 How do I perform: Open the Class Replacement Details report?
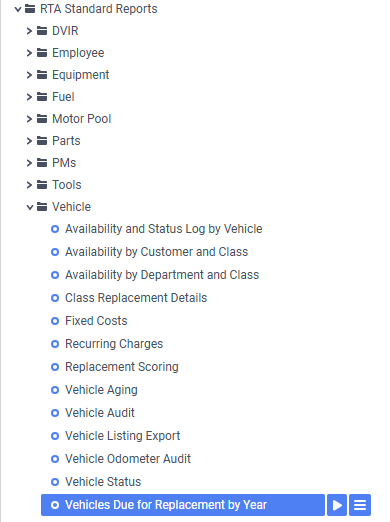pos(136,298)
